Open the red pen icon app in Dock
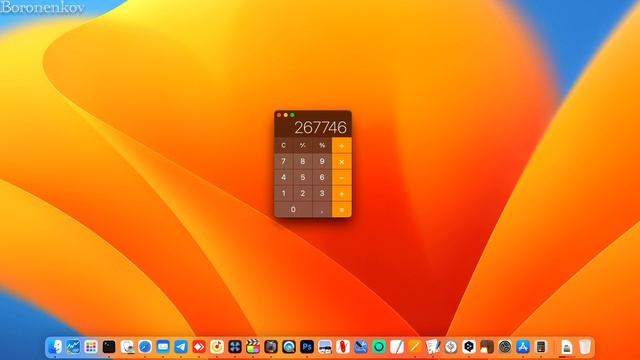The image size is (640, 360). click(x=343, y=347)
